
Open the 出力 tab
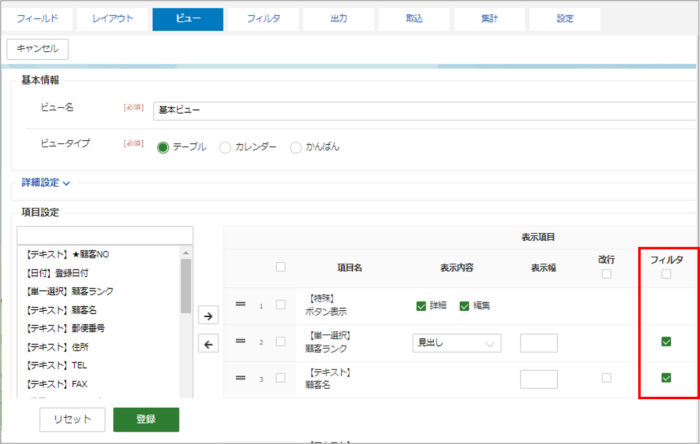[339, 19]
